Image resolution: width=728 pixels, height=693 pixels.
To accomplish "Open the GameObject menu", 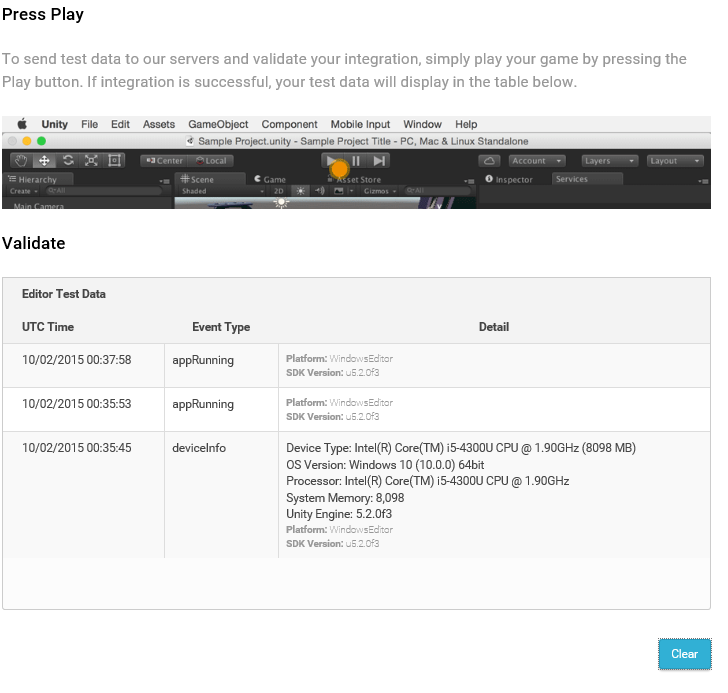I will [x=218, y=124].
